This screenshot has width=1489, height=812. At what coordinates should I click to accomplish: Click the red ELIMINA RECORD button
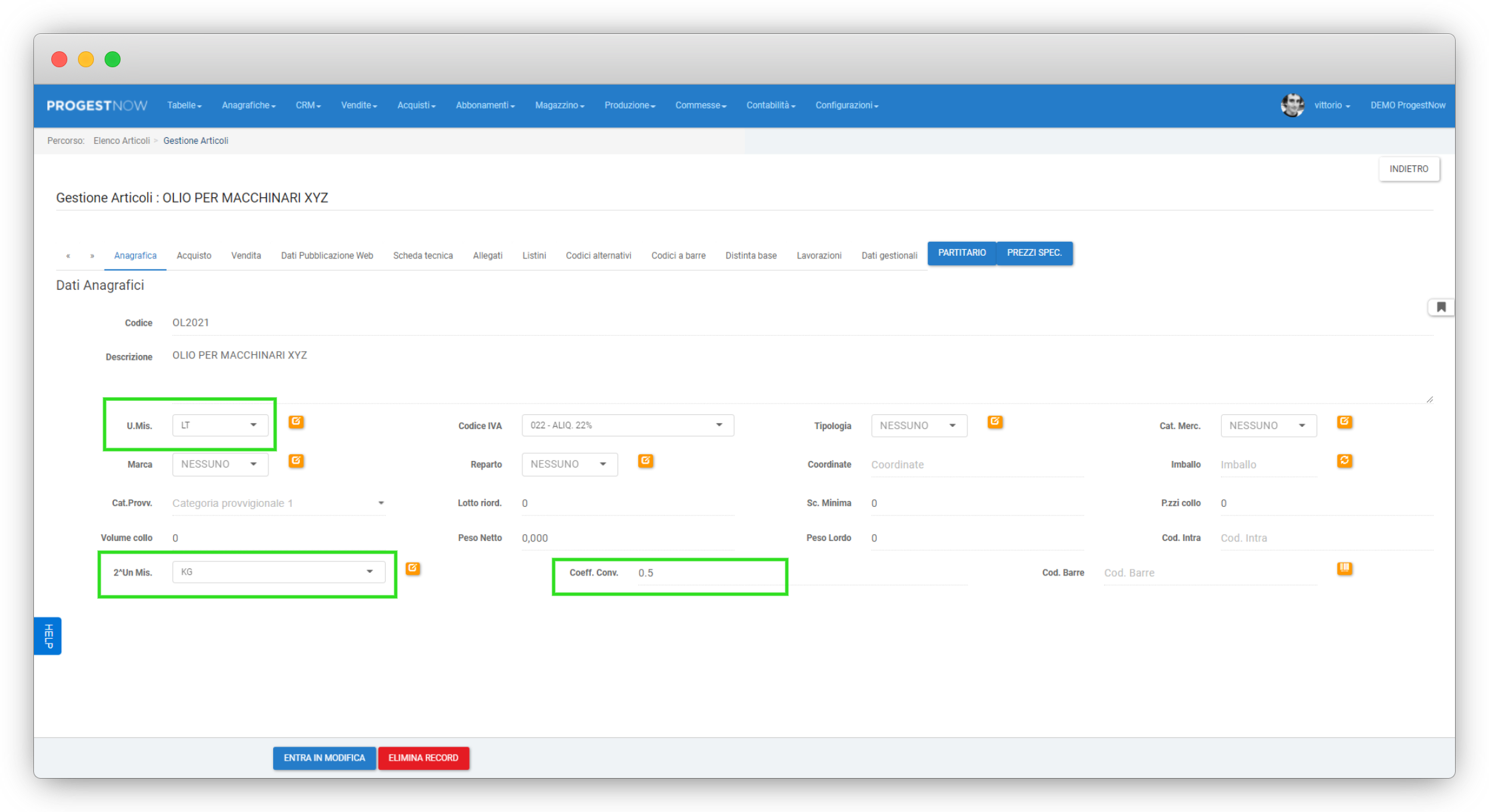click(423, 758)
